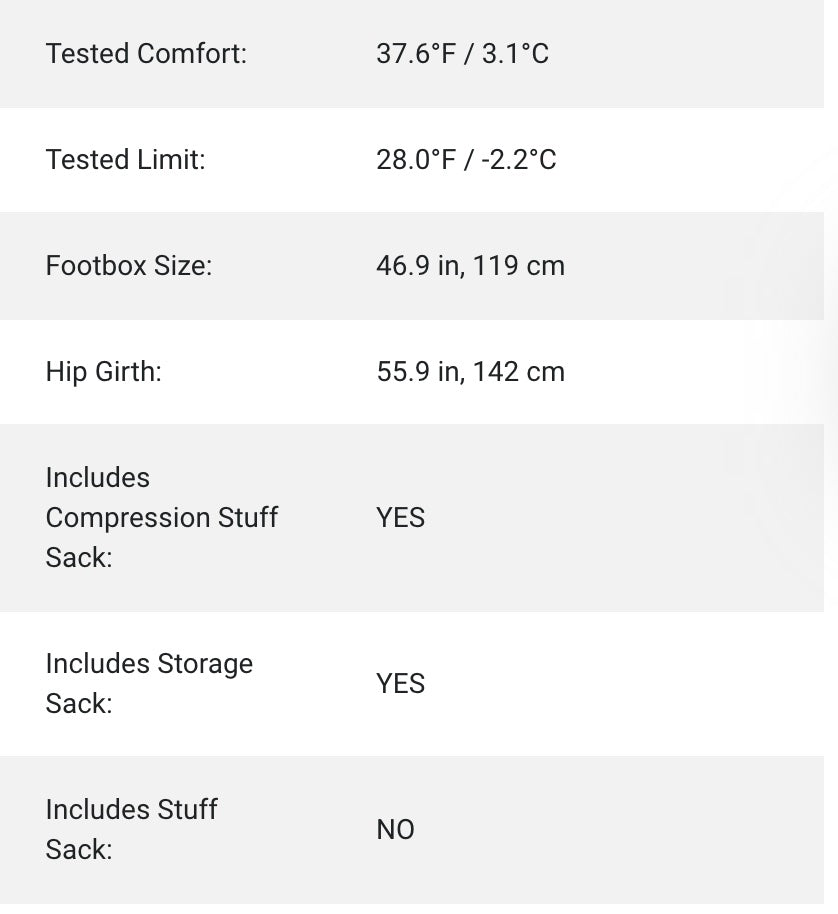
Task: Click the Tested Limit label
Action: coord(125,160)
